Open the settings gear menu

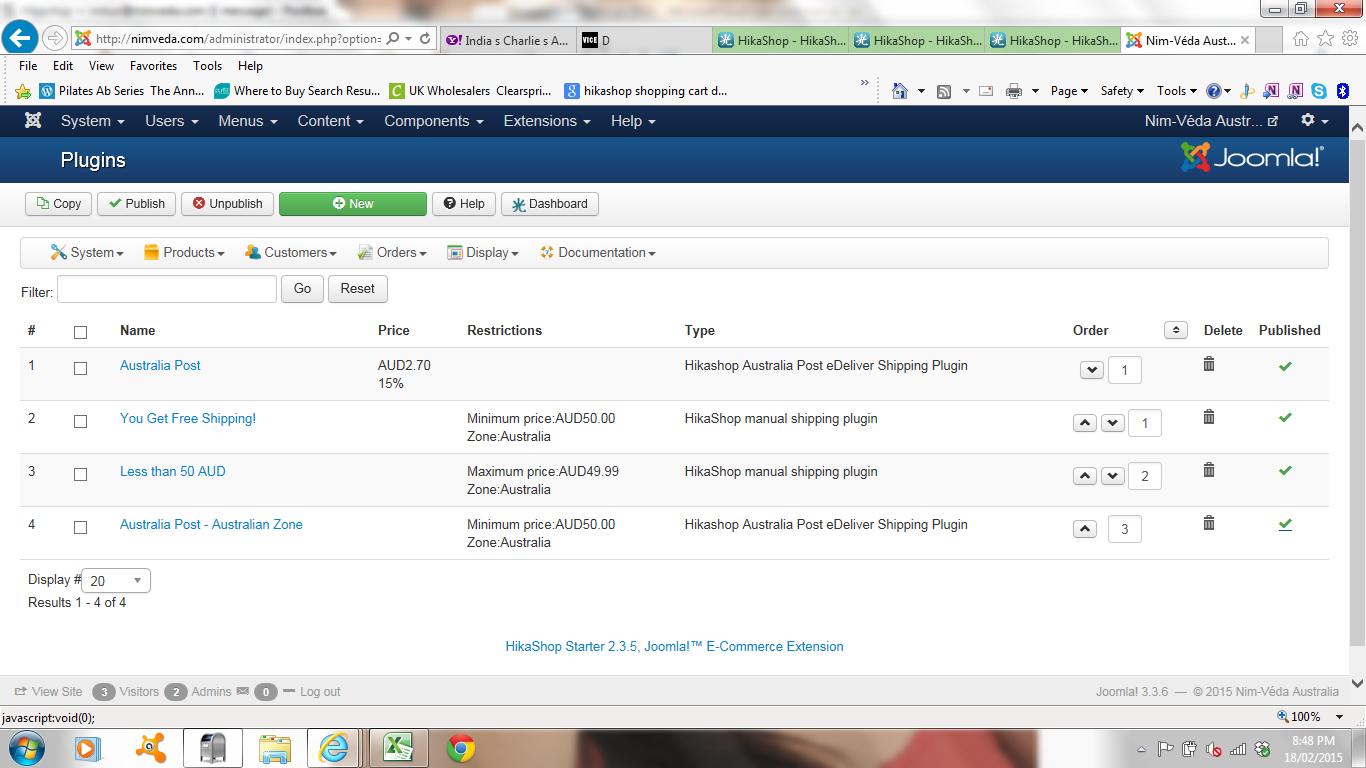pos(1314,121)
